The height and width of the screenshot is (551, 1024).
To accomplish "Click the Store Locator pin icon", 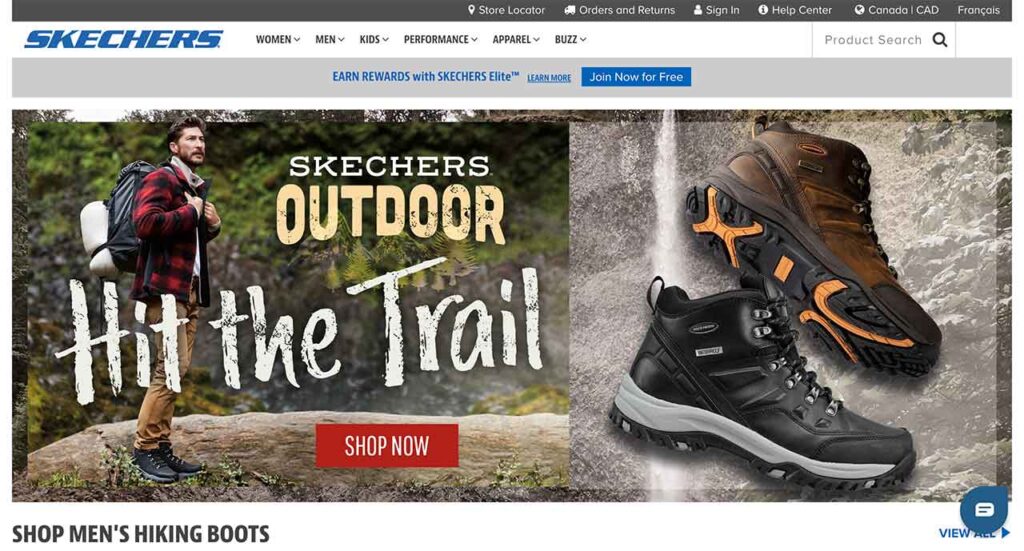I will (472, 10).
